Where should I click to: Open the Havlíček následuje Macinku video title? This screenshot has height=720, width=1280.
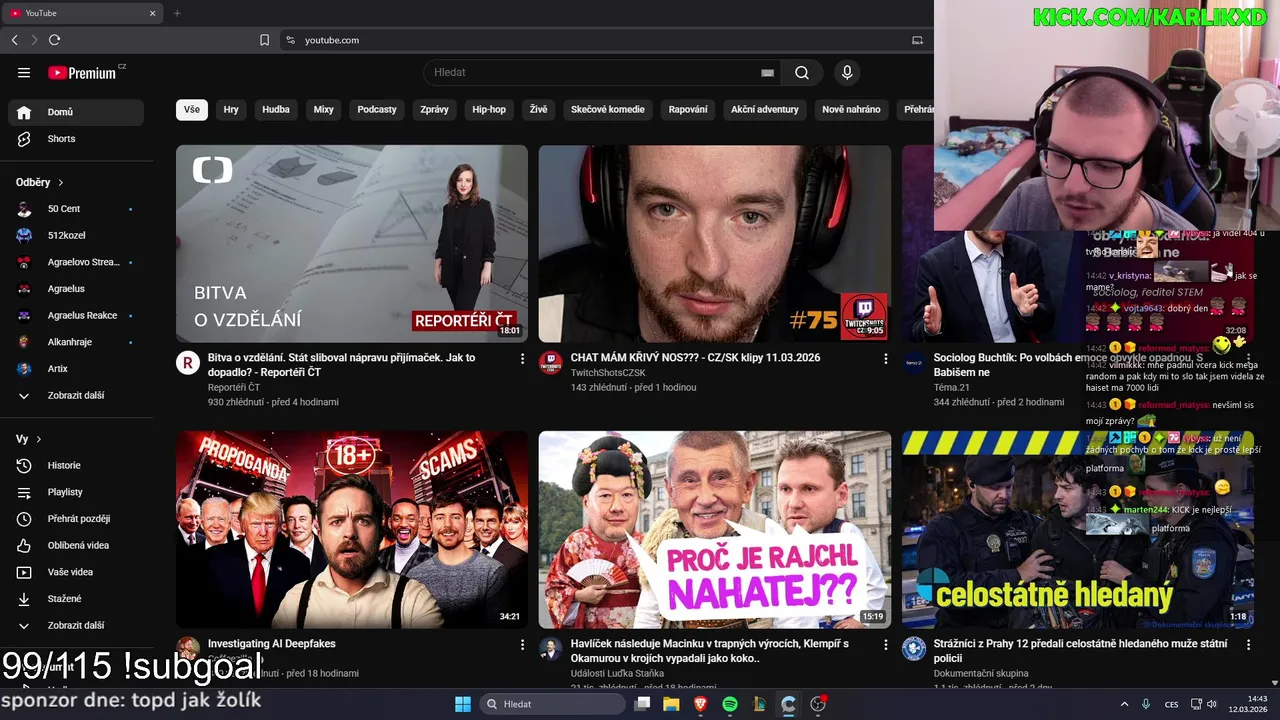point(709,651)
